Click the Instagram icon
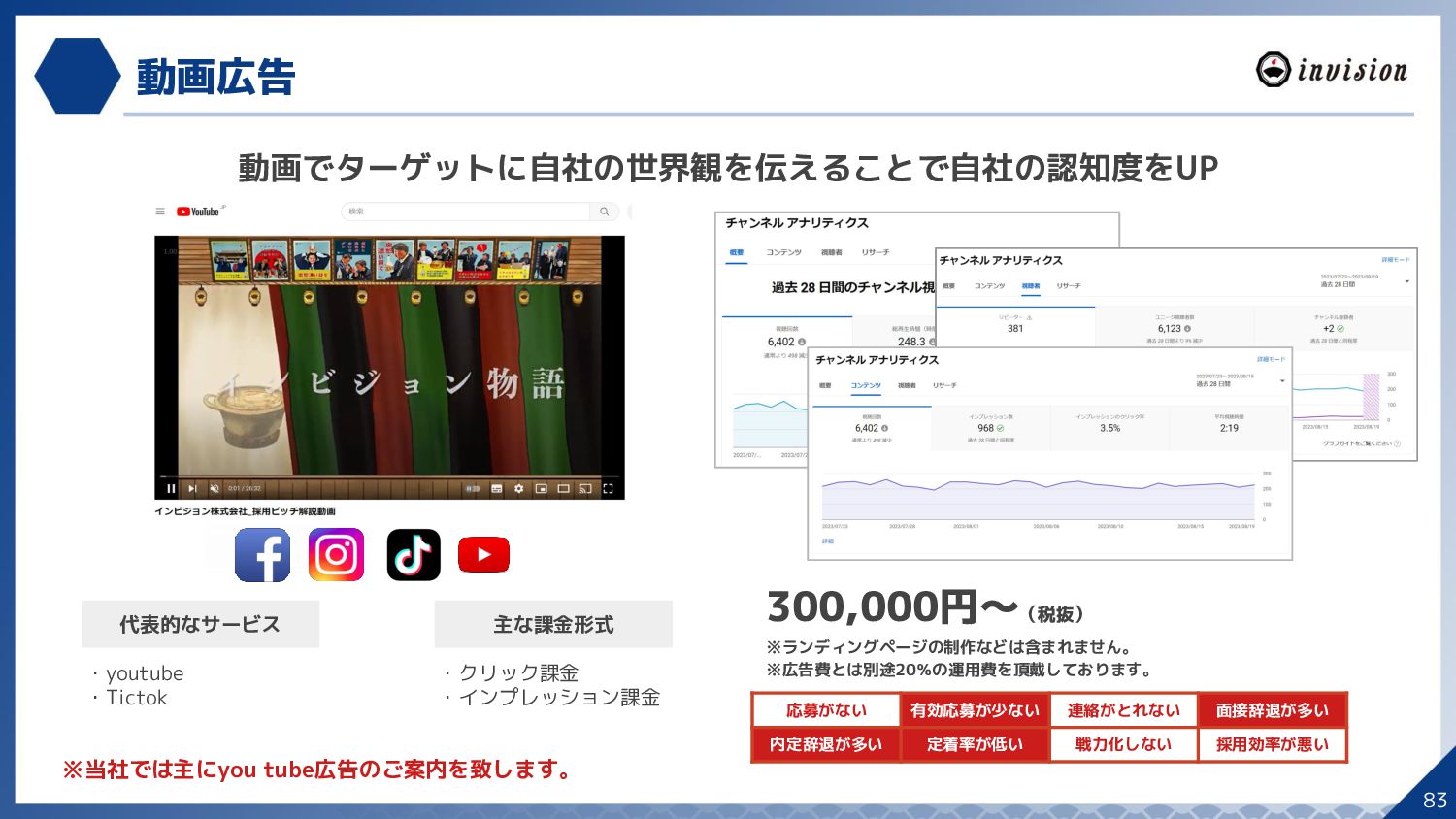The width and height of the screenshot is (1456, 819). coord(336,555)
